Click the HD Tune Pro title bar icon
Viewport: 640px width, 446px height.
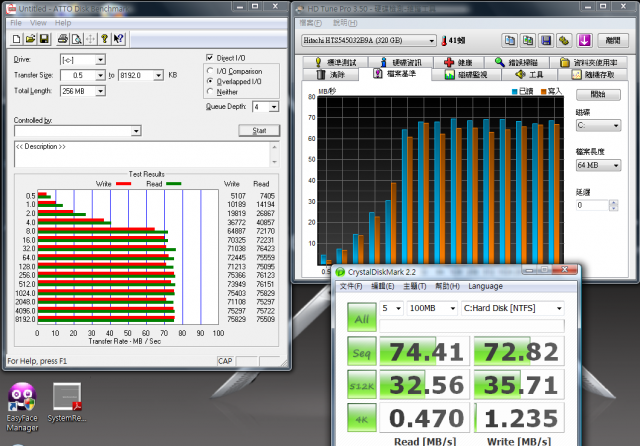click(300, 9)
